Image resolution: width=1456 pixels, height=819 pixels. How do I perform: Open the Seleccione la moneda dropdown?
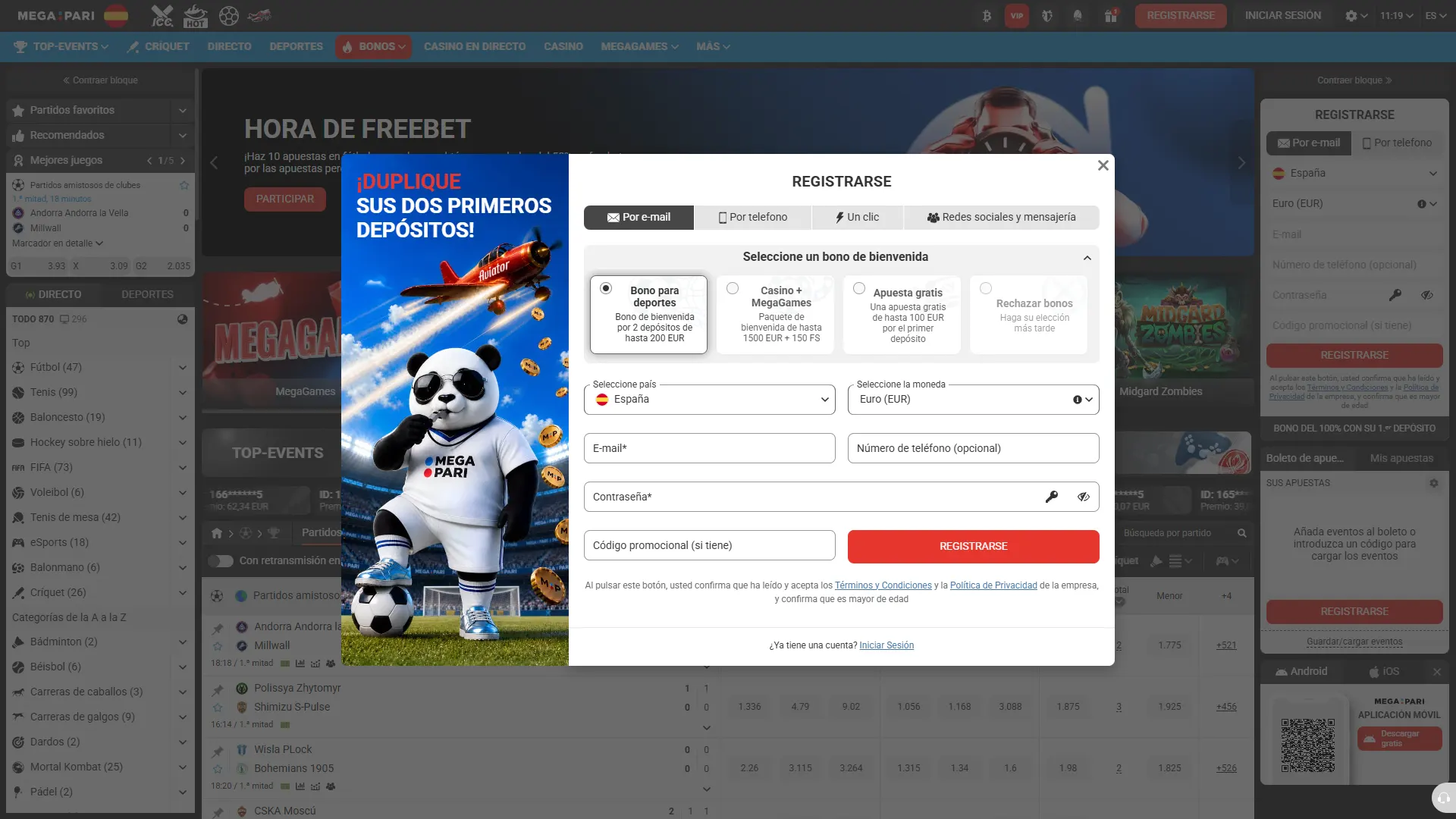coord(973,400)
